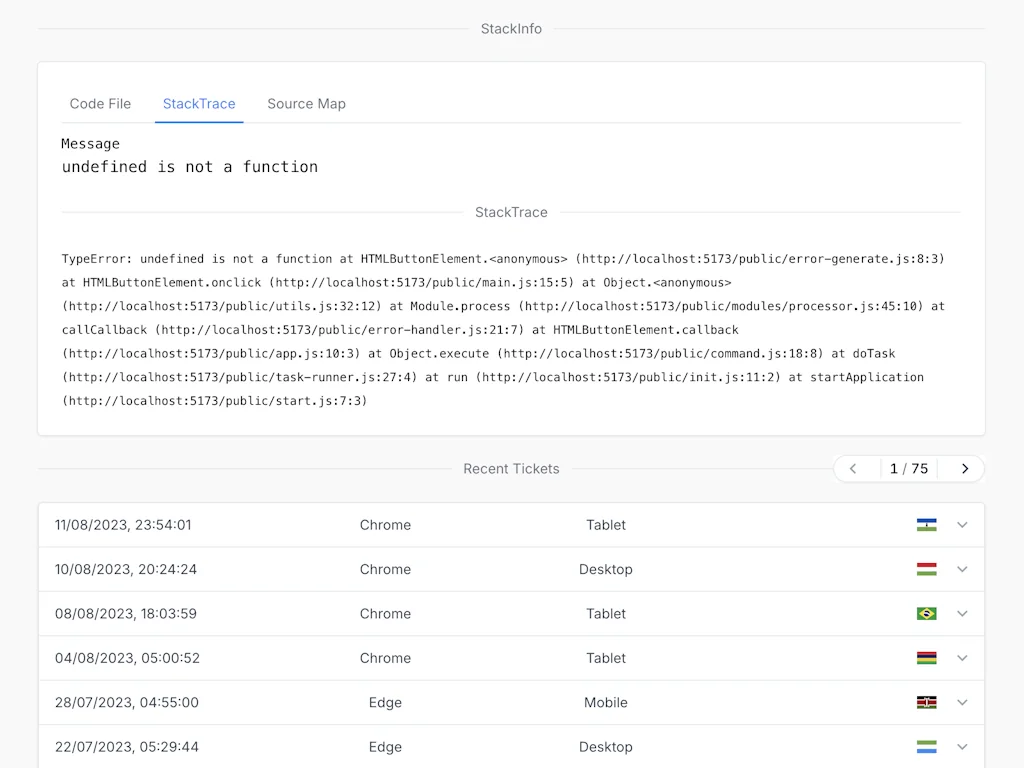Expand the 08/08/2023, 18:03:59 ticket chevron
This screenshot has height=768, width=1024.
962,614
